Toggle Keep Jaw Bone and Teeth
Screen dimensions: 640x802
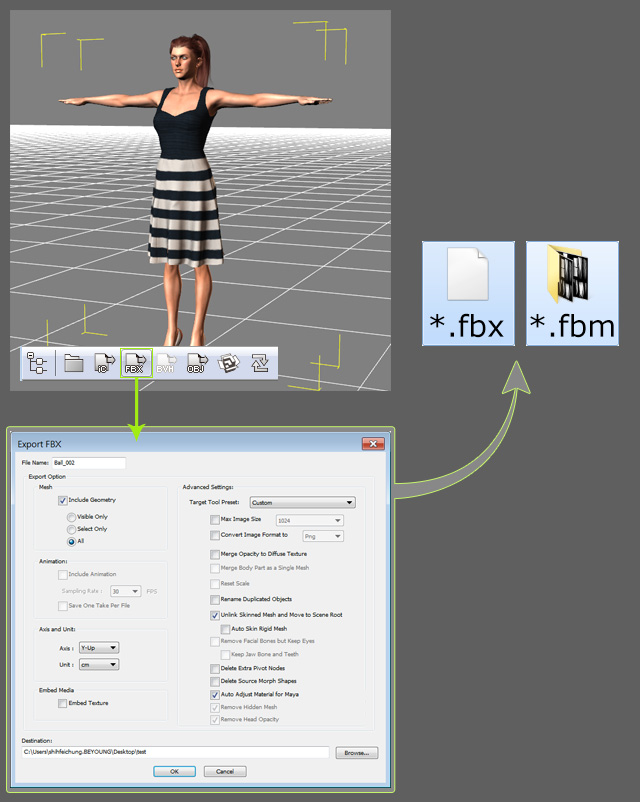[225, 655]
